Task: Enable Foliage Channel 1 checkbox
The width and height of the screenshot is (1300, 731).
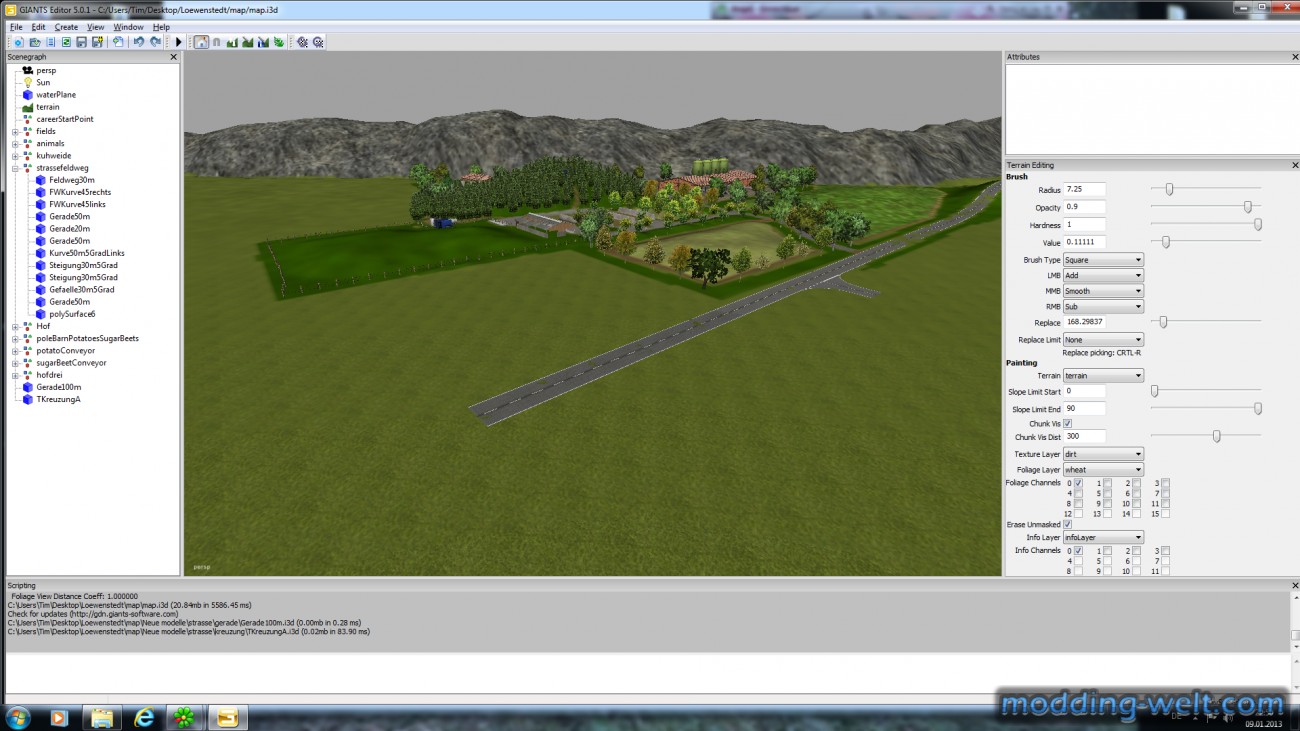Action: click(1107, 483)
